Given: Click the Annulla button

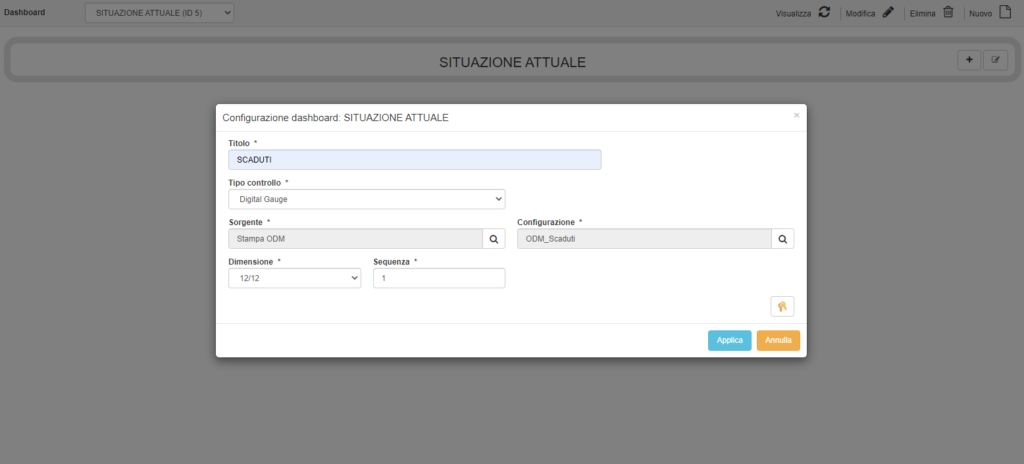Looking at the screenshot, I should coord(778,340).
